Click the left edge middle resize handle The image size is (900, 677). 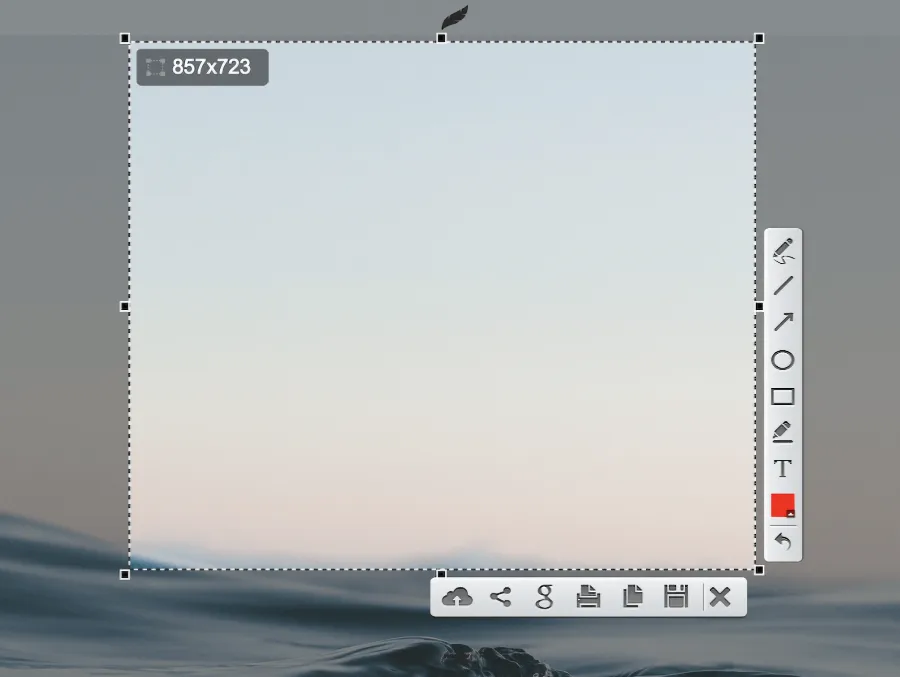click(x=125, y=306)
